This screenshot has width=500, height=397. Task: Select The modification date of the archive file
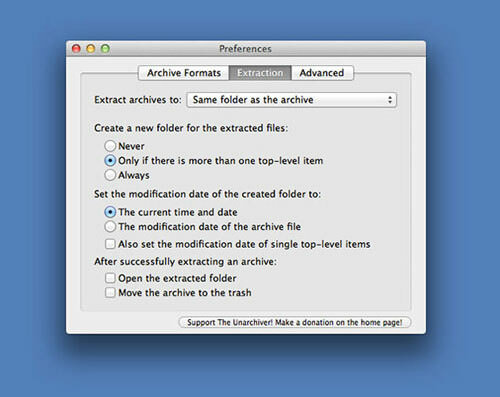(x=110, y=226)
